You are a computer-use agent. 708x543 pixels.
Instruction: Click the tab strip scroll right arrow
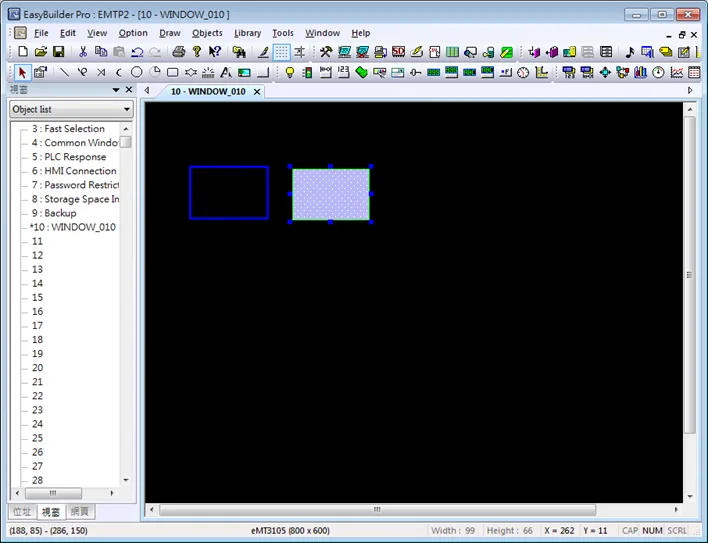[x=690, y=90]
